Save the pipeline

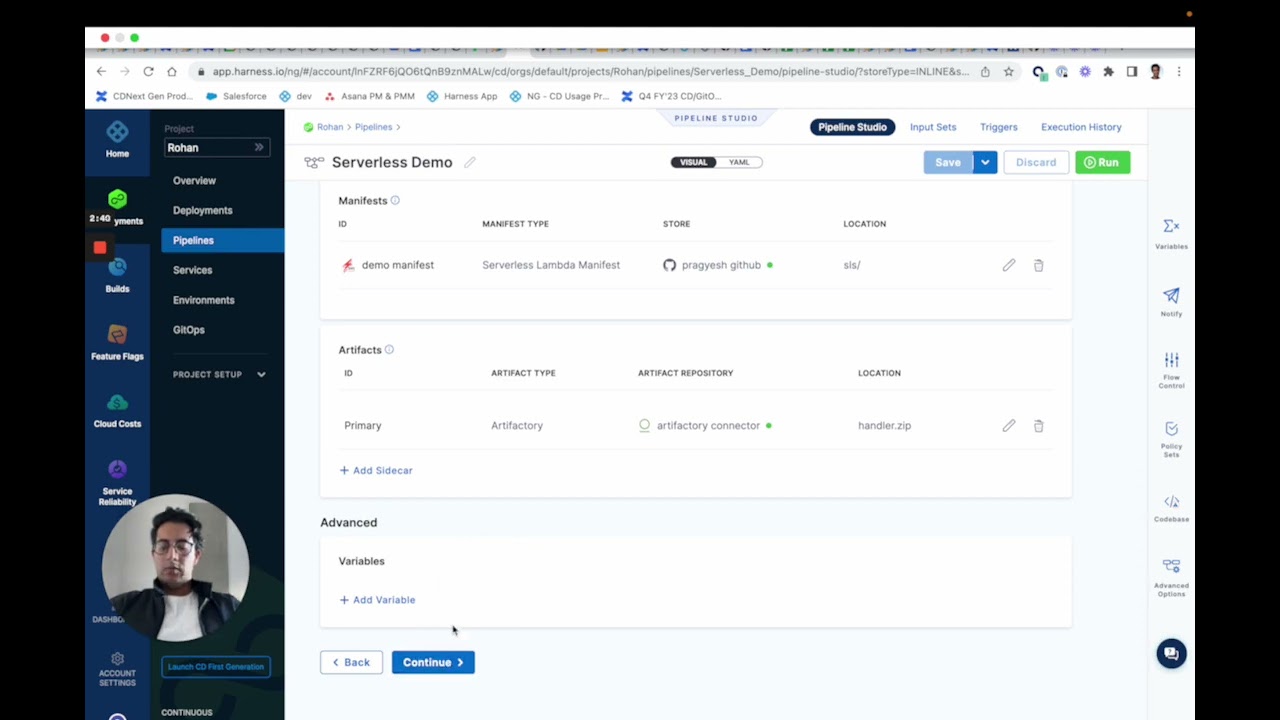coord(948,162)
